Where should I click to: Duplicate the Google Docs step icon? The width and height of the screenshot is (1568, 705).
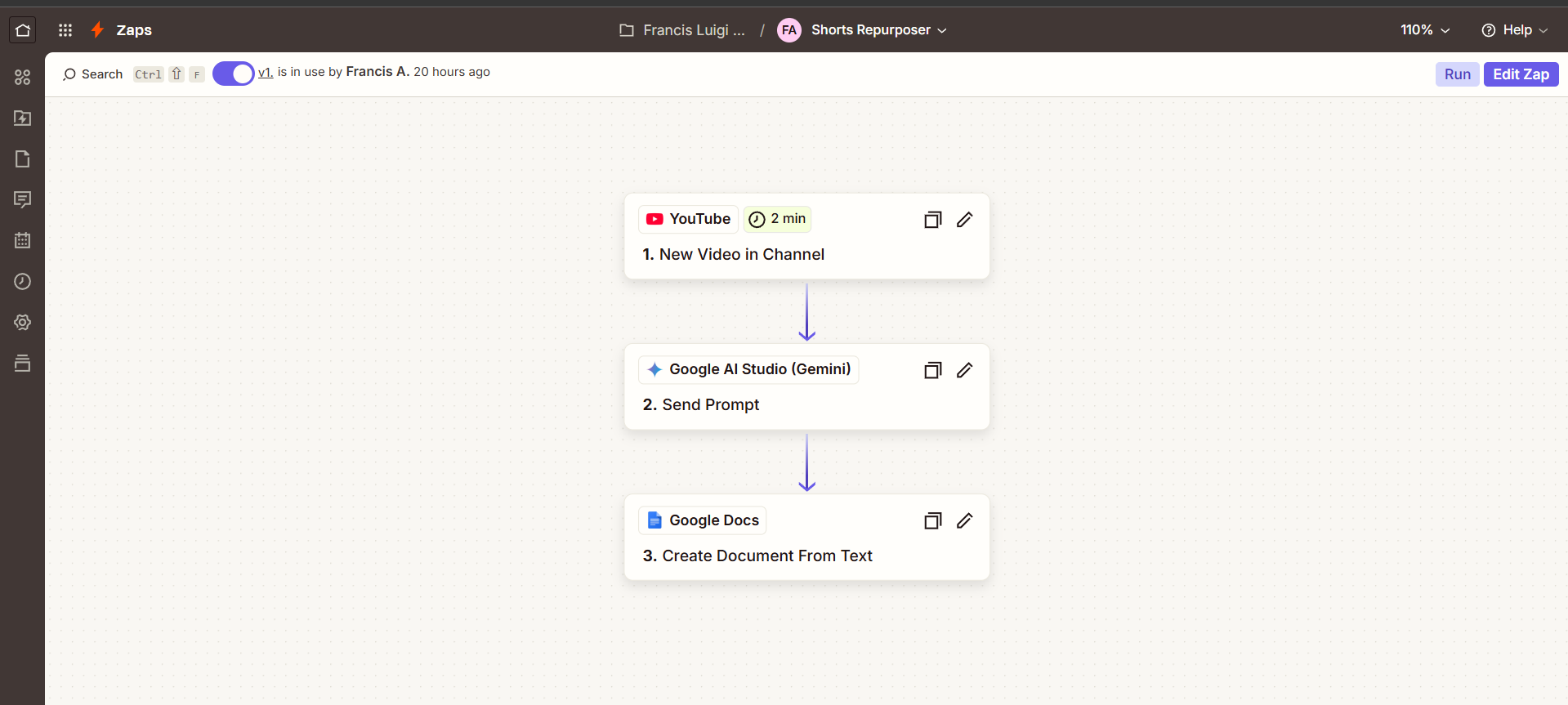click(x=933, y=520)
